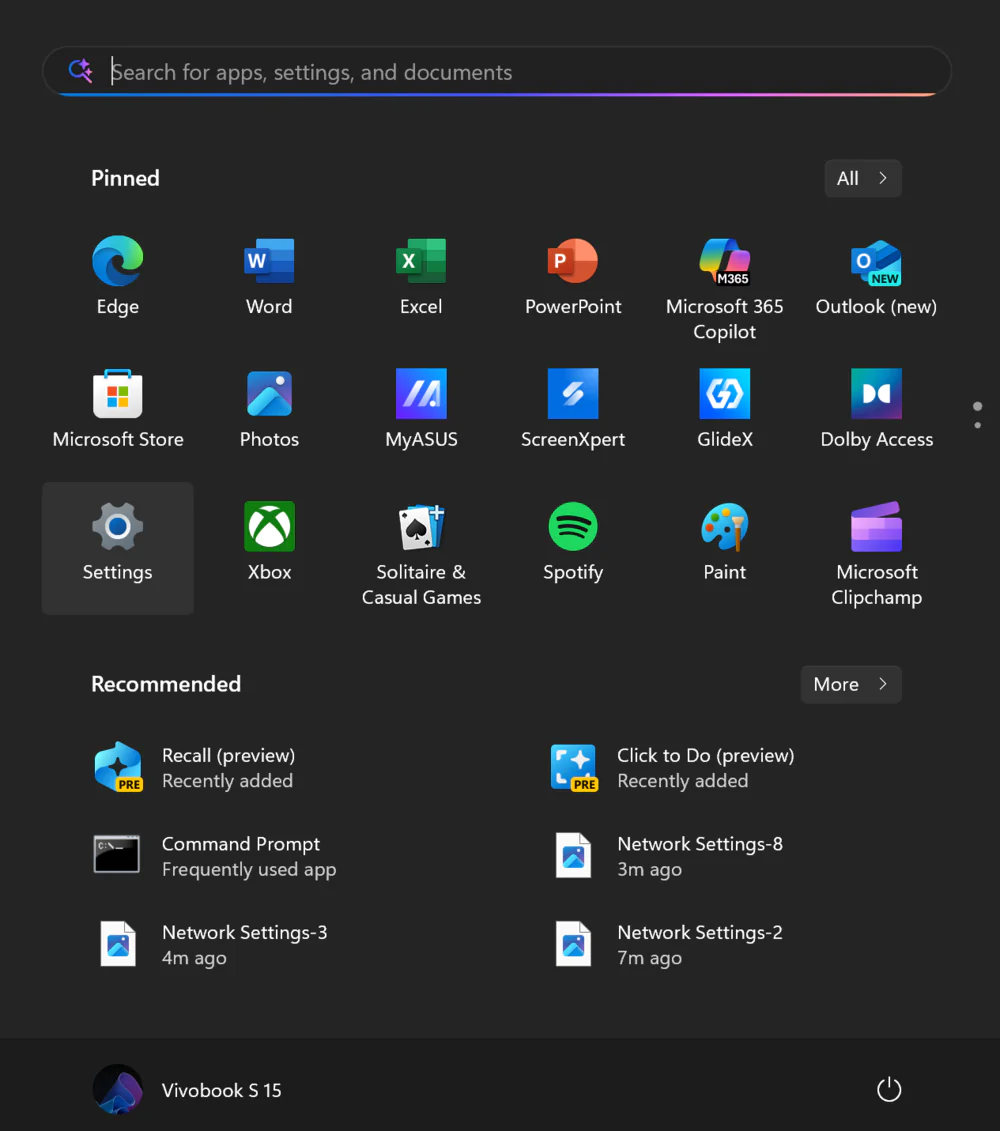The image size is (1000, 1131).
Task: Focus the search for apps, settings field
Action: [x=497, y=71]
